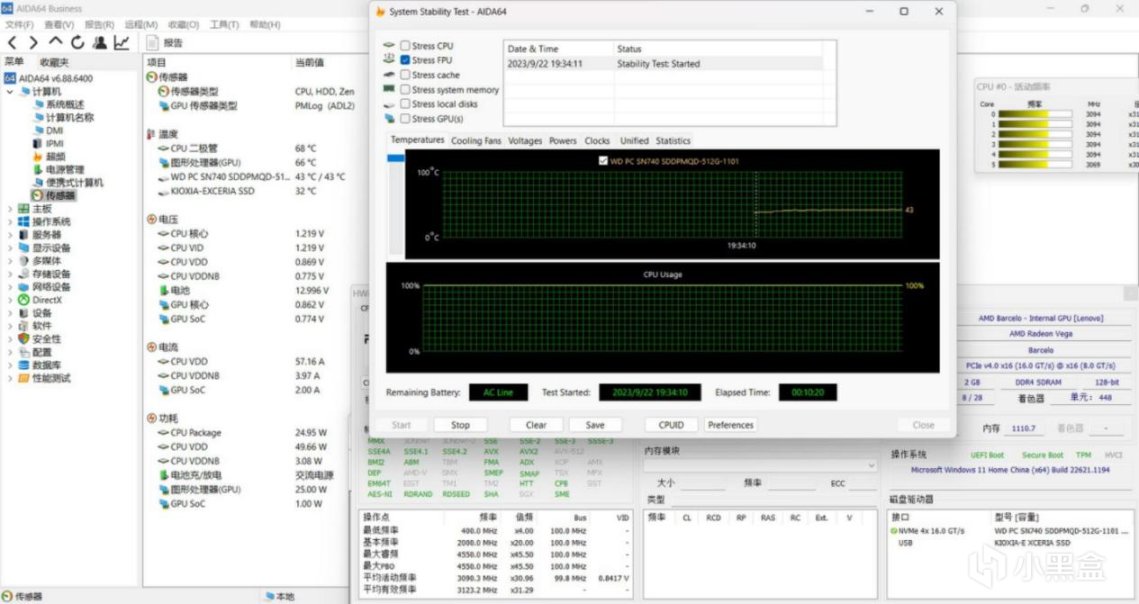Select the 操作系统 operating system node

point(44,222)
